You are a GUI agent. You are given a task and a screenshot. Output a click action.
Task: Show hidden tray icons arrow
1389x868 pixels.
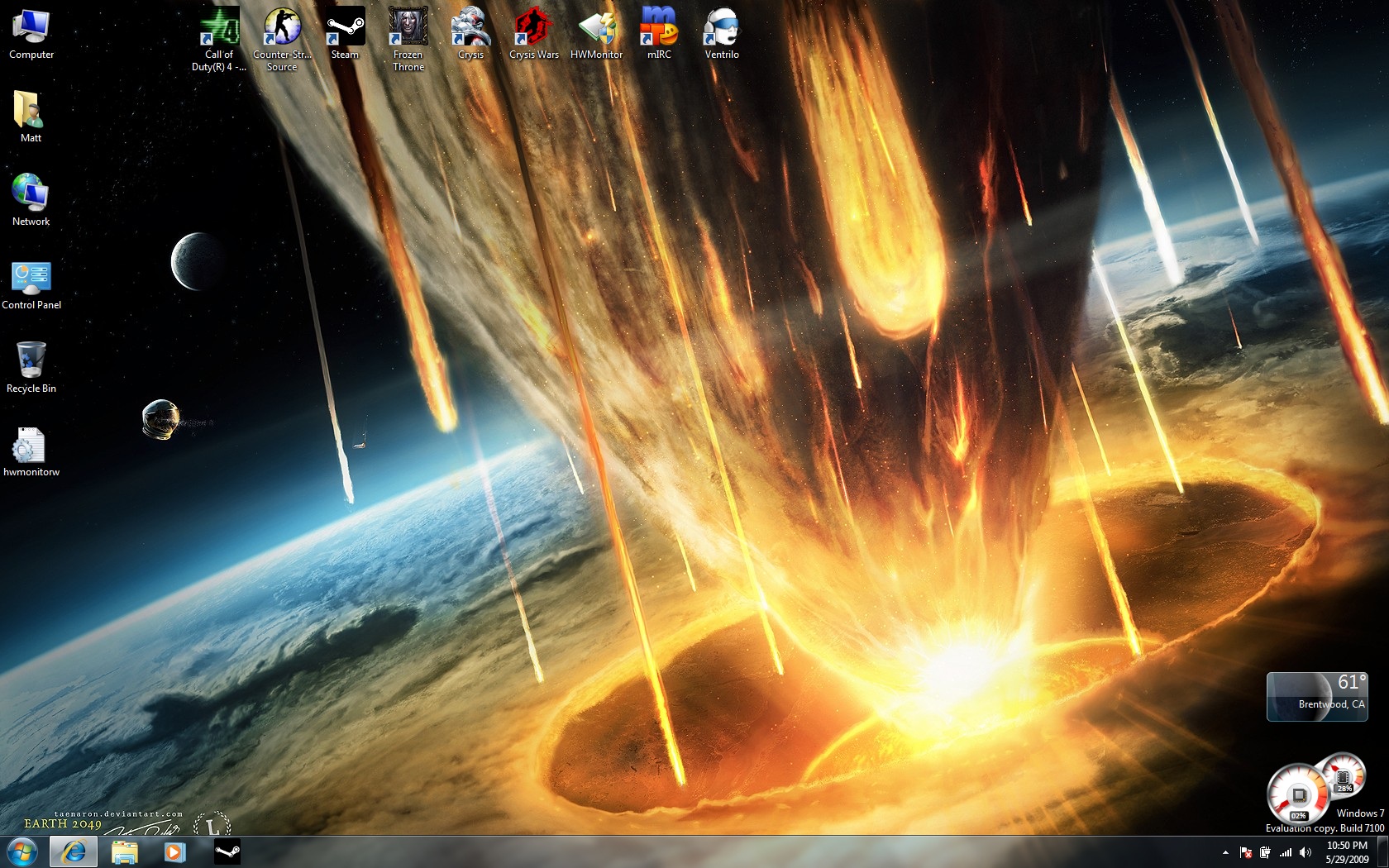1225,852
